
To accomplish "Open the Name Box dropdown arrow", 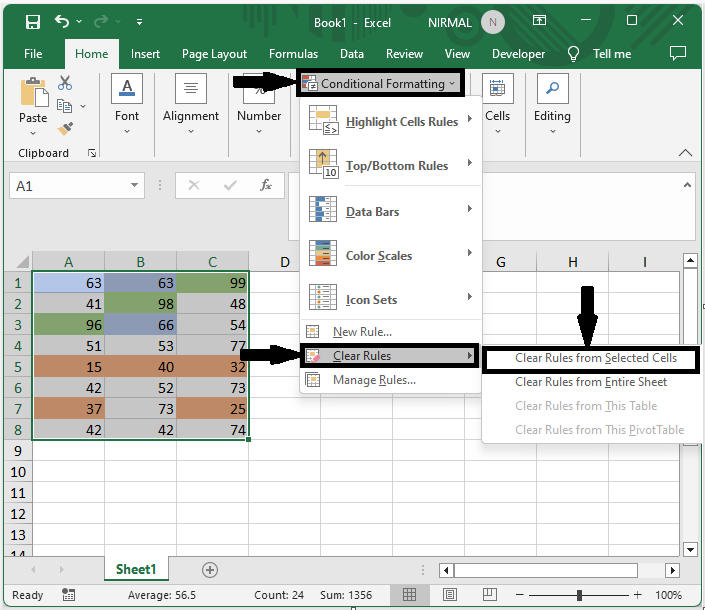I will pyautogui.click(x=134, y=185).
